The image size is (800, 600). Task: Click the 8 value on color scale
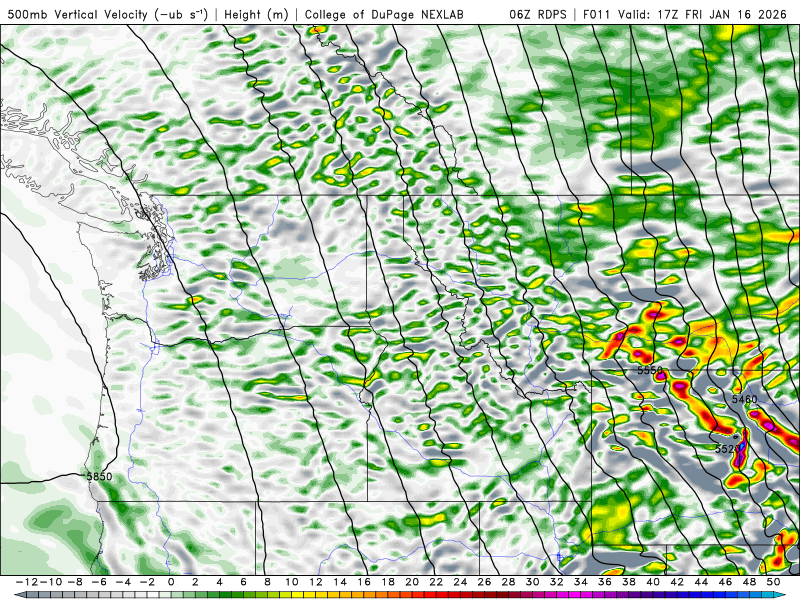coord(267,582)
